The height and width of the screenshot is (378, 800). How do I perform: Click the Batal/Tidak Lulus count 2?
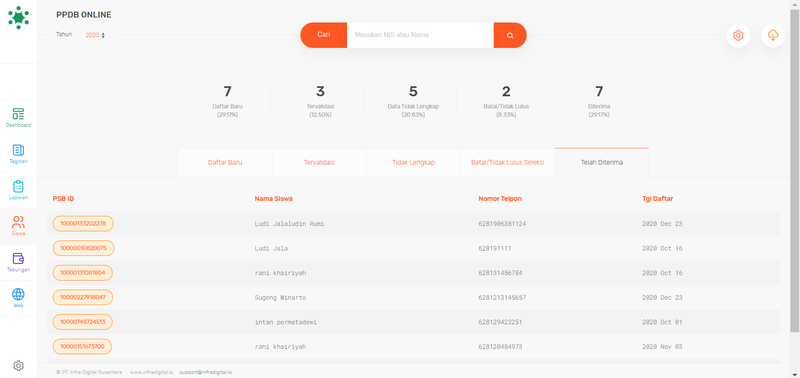tap(506, 92)
